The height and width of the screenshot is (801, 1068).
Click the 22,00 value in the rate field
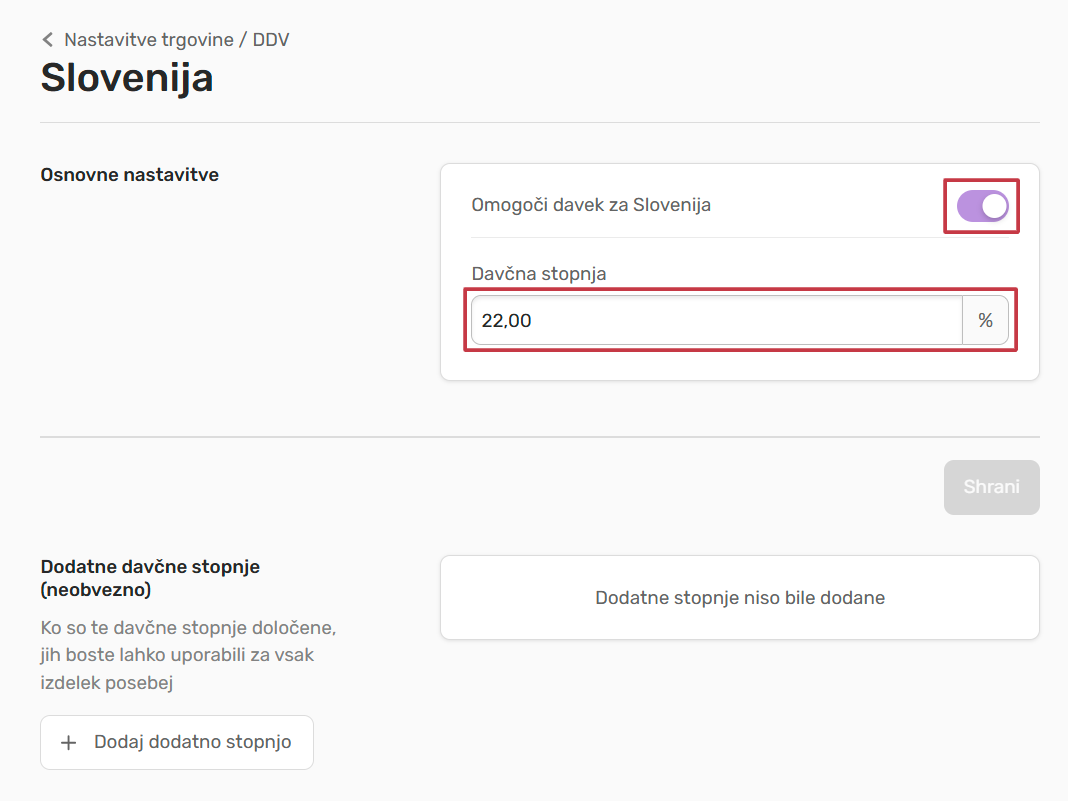(507, 321)
